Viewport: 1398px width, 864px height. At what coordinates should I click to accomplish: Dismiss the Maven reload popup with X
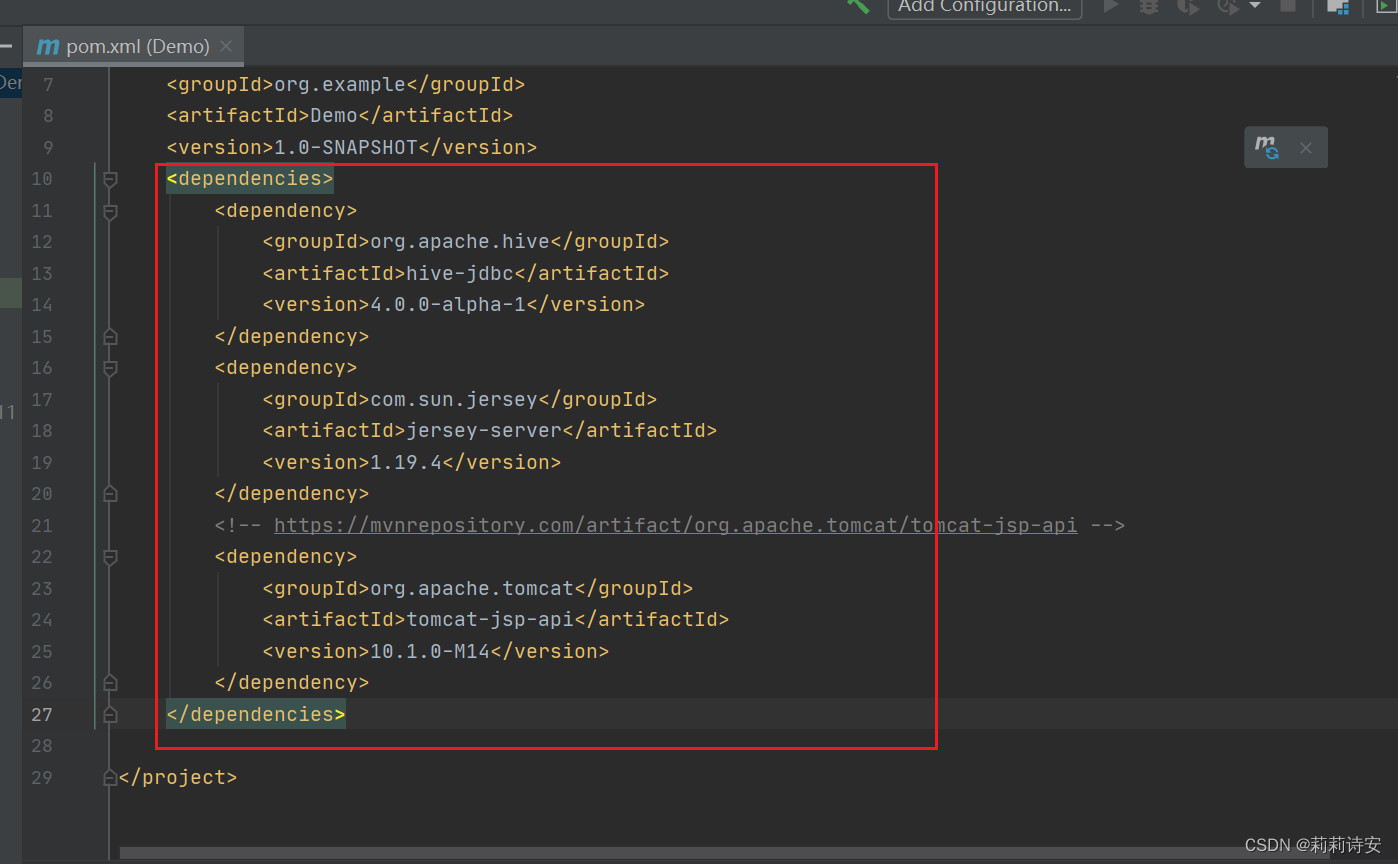(1306, 146)
